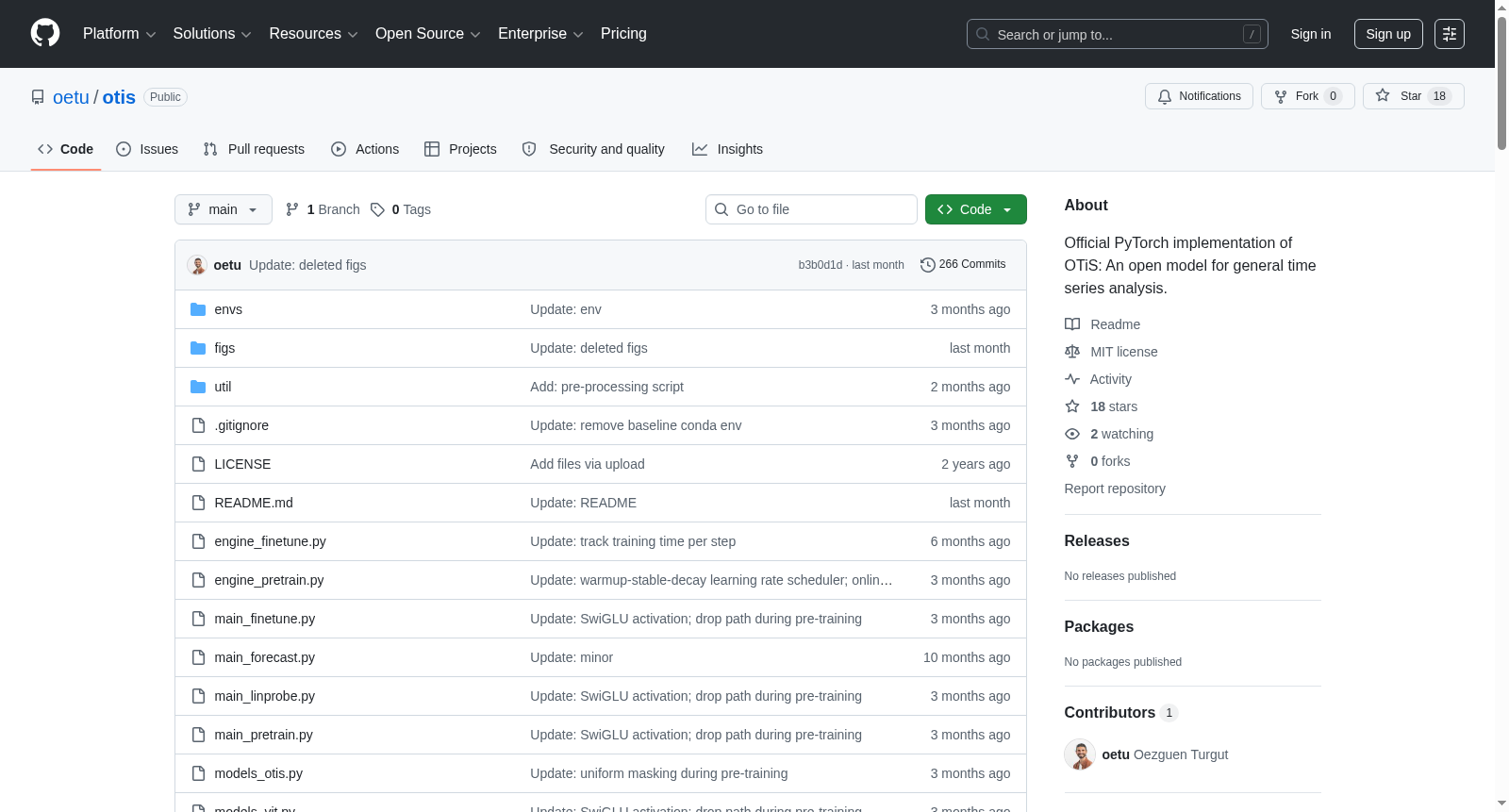Viewport: 1509px width, 812px height.
Task: Open main_linprobe.py file
Action: 265,696
